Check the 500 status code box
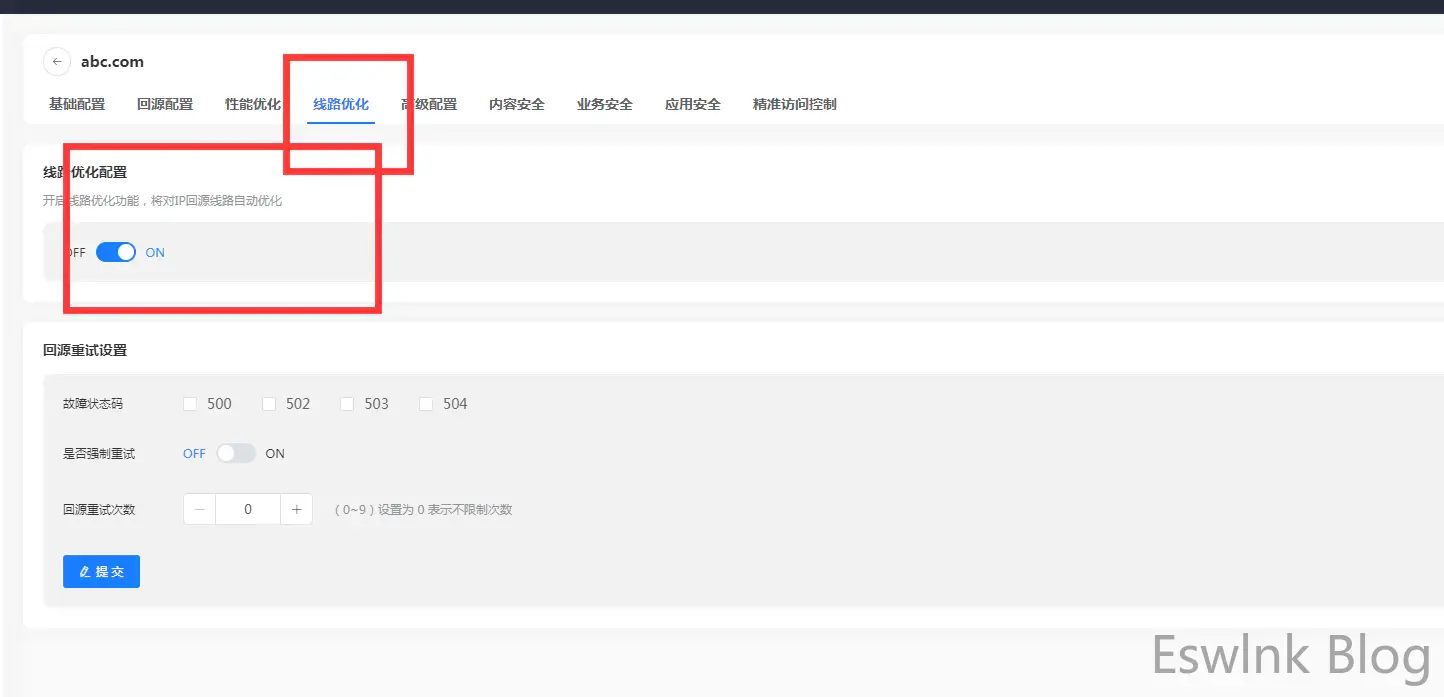 coord(190,404)
